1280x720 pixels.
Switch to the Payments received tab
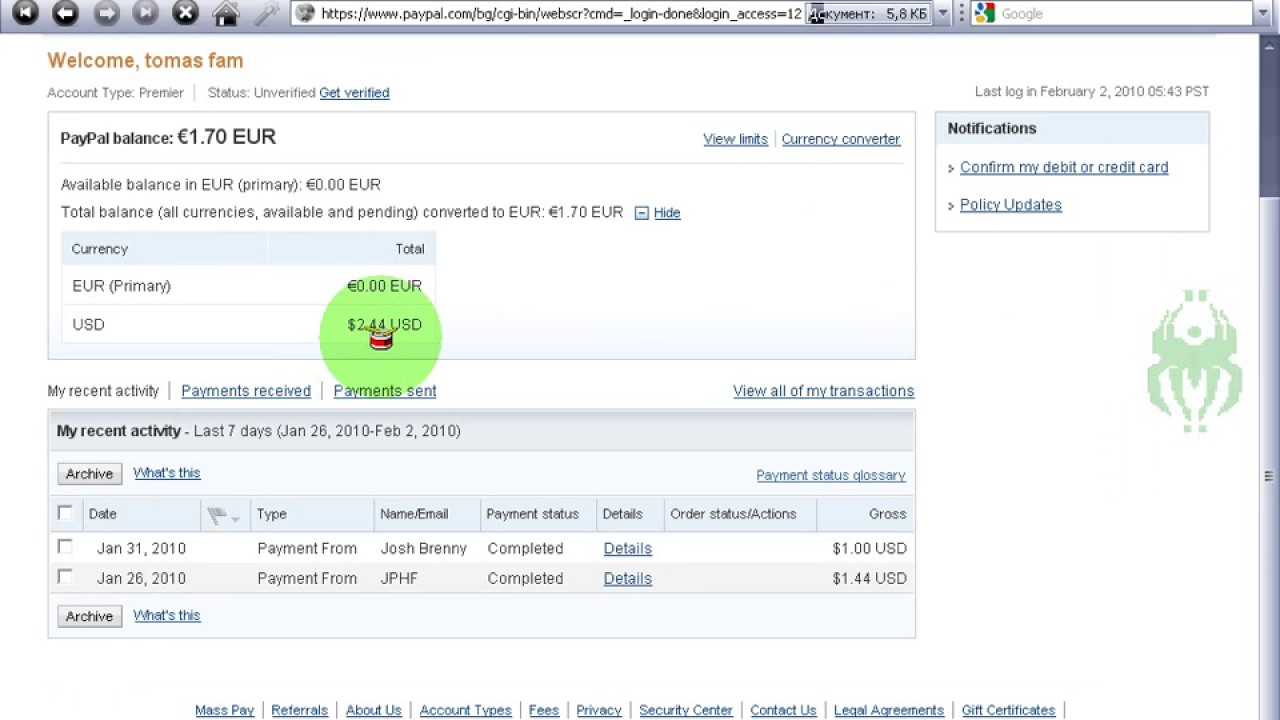(246, 391)
